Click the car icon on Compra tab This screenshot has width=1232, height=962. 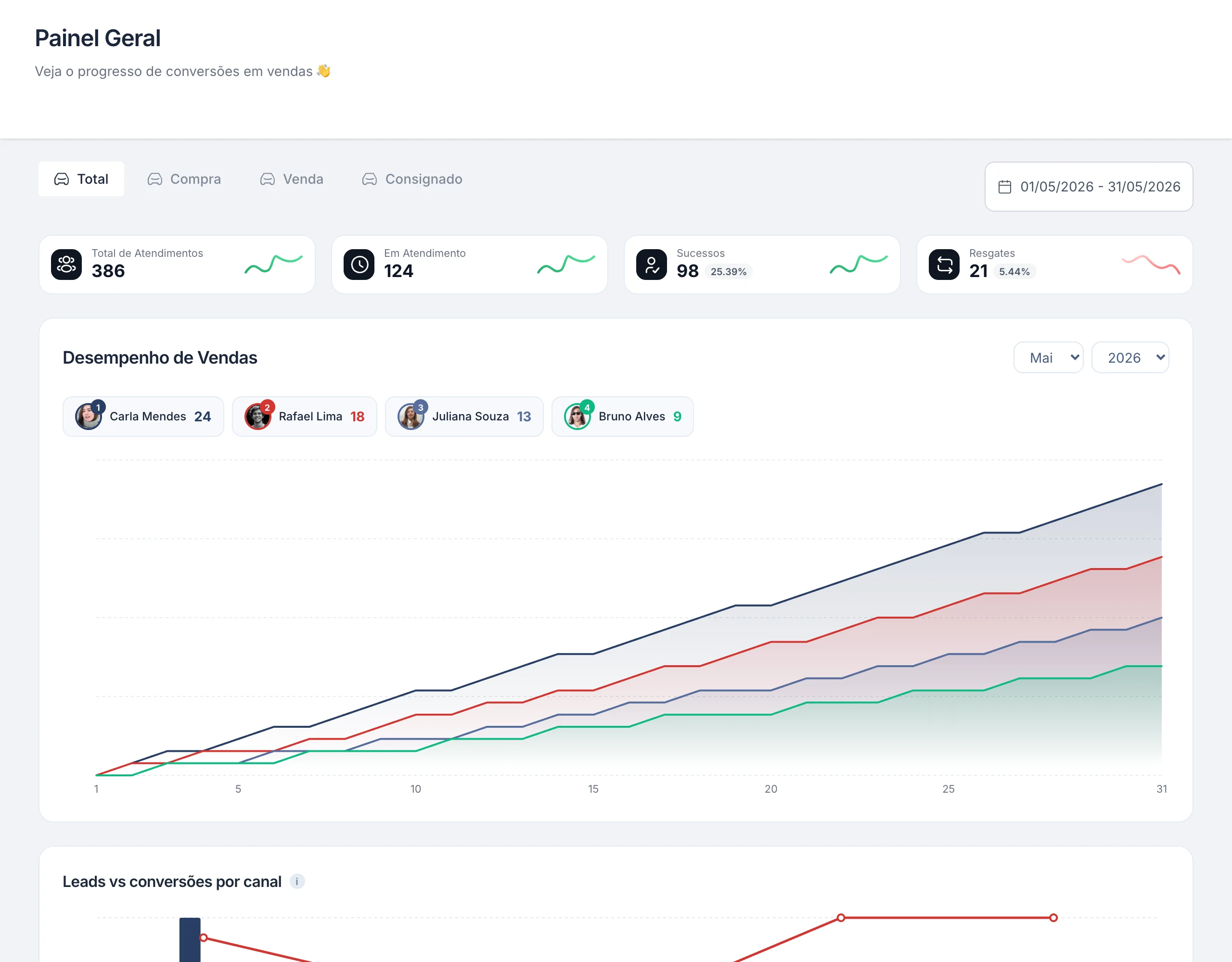[154, 179]
